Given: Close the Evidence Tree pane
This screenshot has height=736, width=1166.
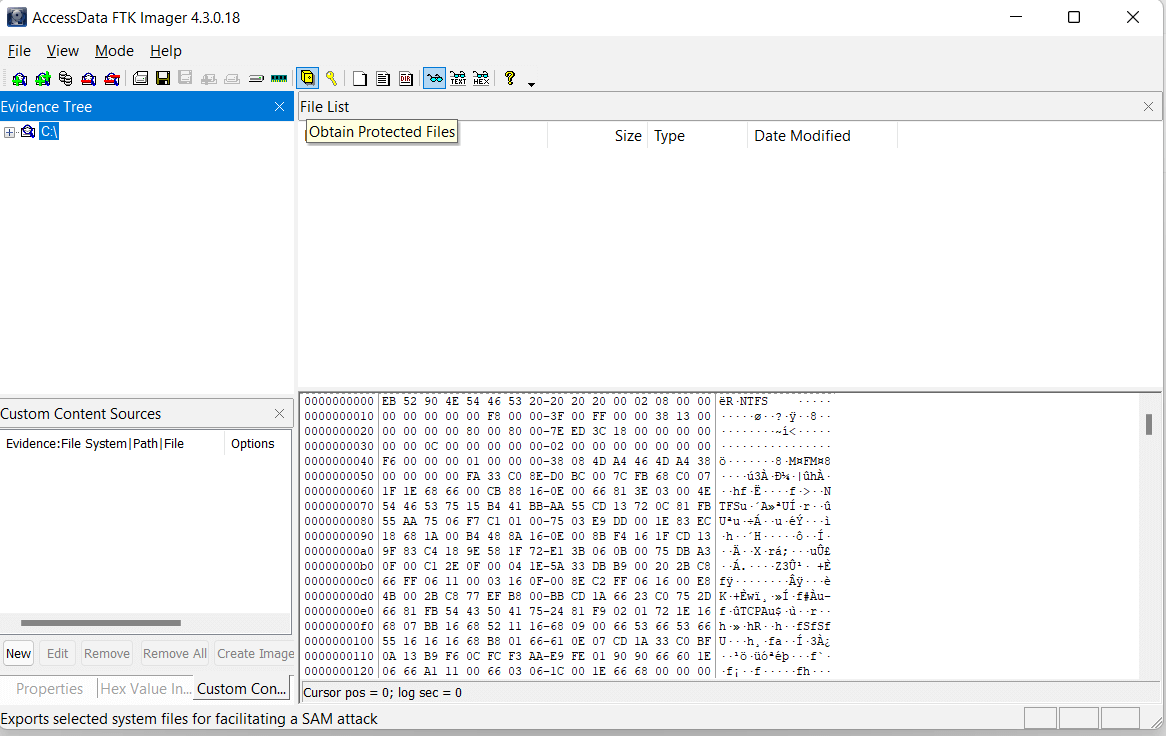Looking at the screenshot, I should pyautogui.click(x=280, y=107).
